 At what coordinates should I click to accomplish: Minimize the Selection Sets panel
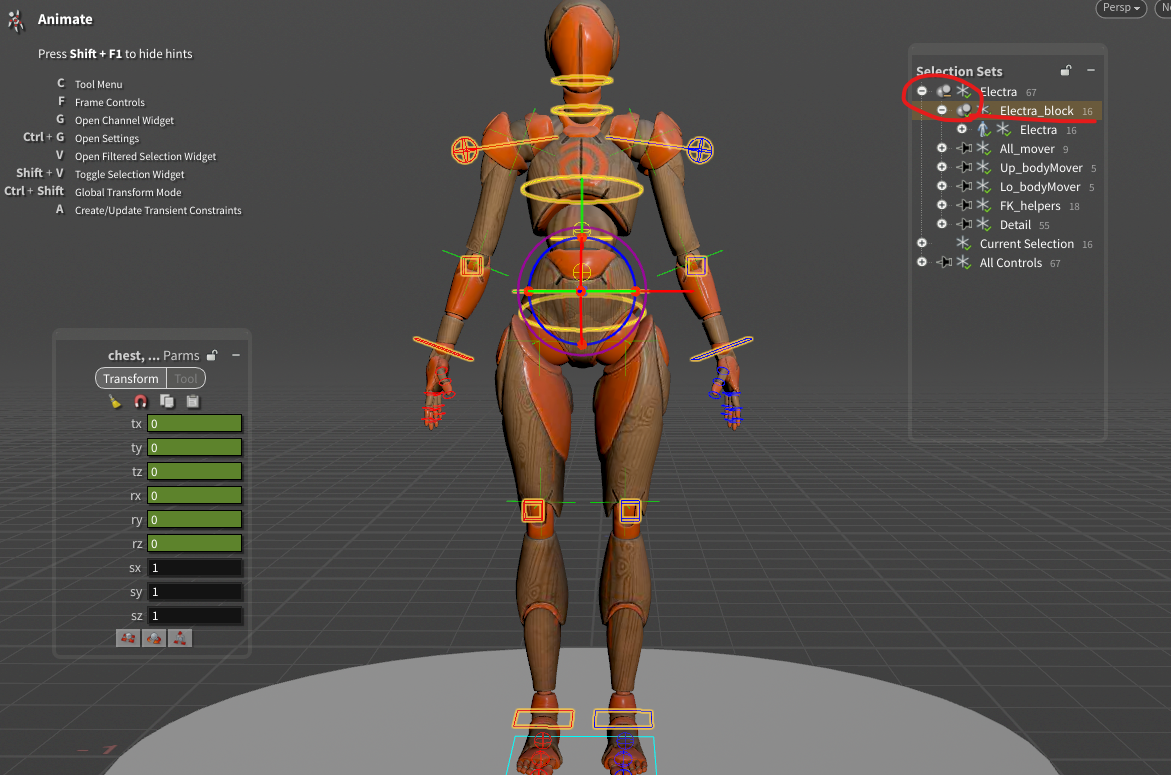(x=1091, y=70)
